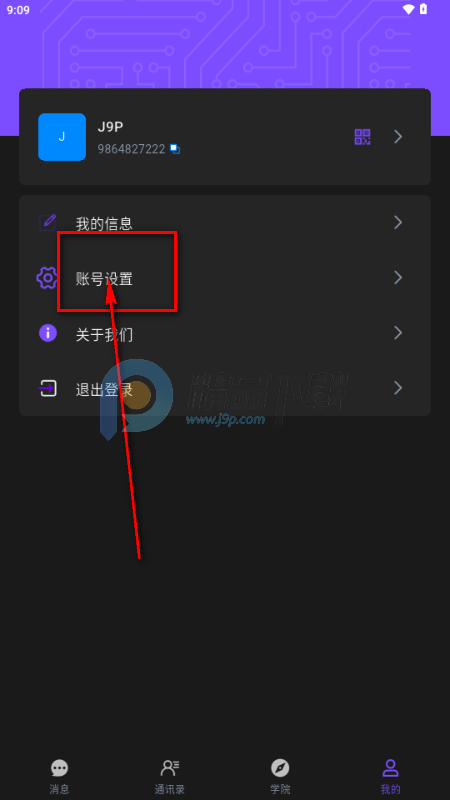Image resolution: width=450 pixels, height=800 pixels.
Task: Select the 我的 profile tab
Action: [x=390, y=776]
